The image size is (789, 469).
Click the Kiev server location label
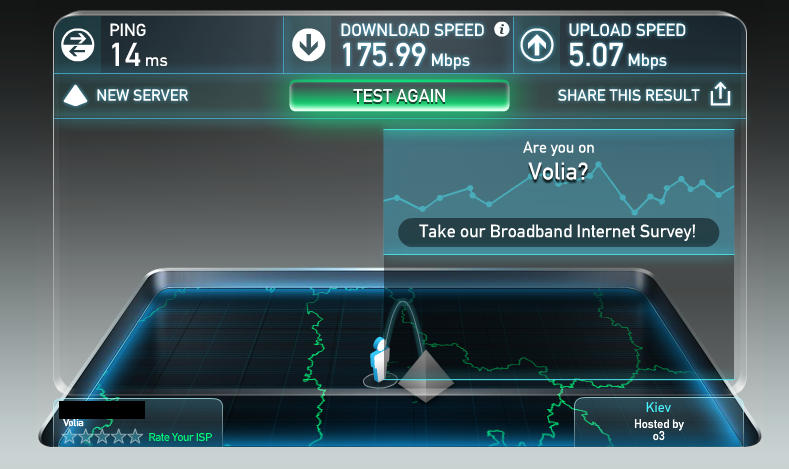coord(658,407)
